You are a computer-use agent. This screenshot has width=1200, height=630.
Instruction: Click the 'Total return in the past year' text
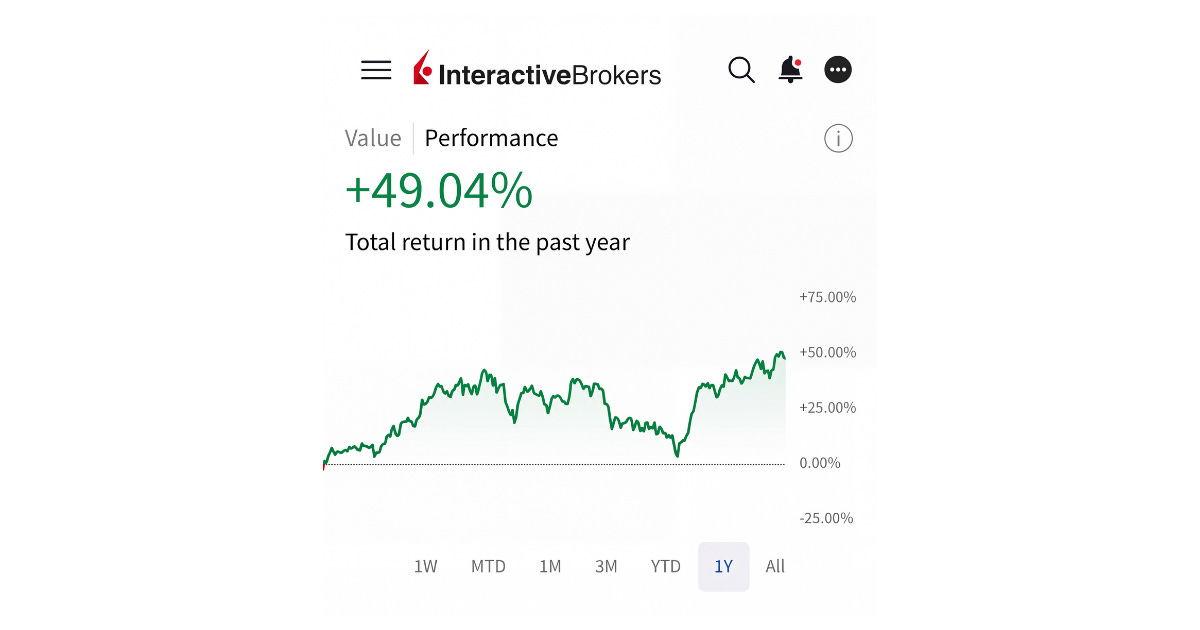coord(487,242)
